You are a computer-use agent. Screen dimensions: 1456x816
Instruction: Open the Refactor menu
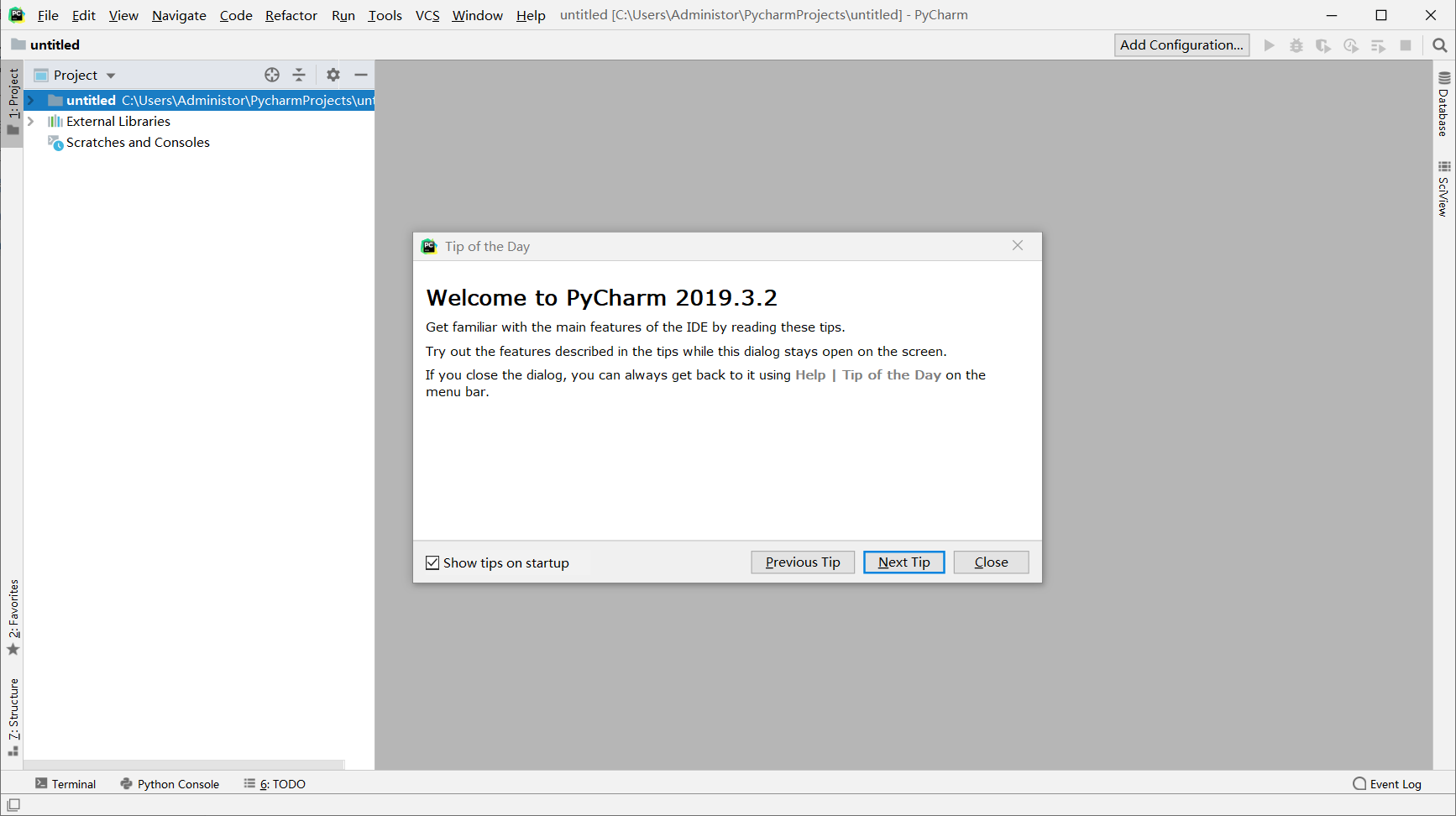[x=291, y=15]
